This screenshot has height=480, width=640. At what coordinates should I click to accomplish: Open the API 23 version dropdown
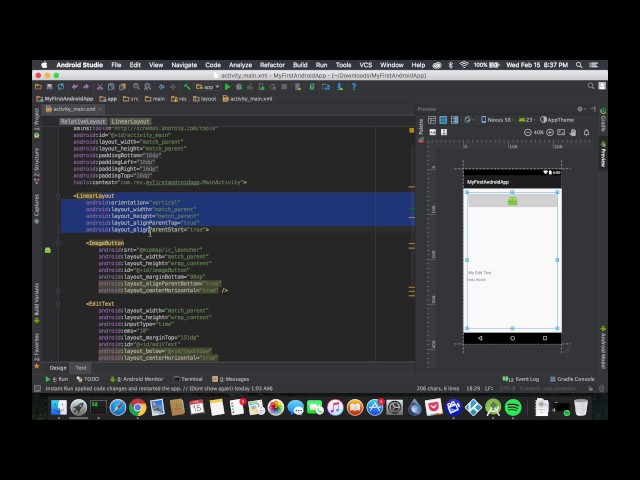tap(527, 120)
